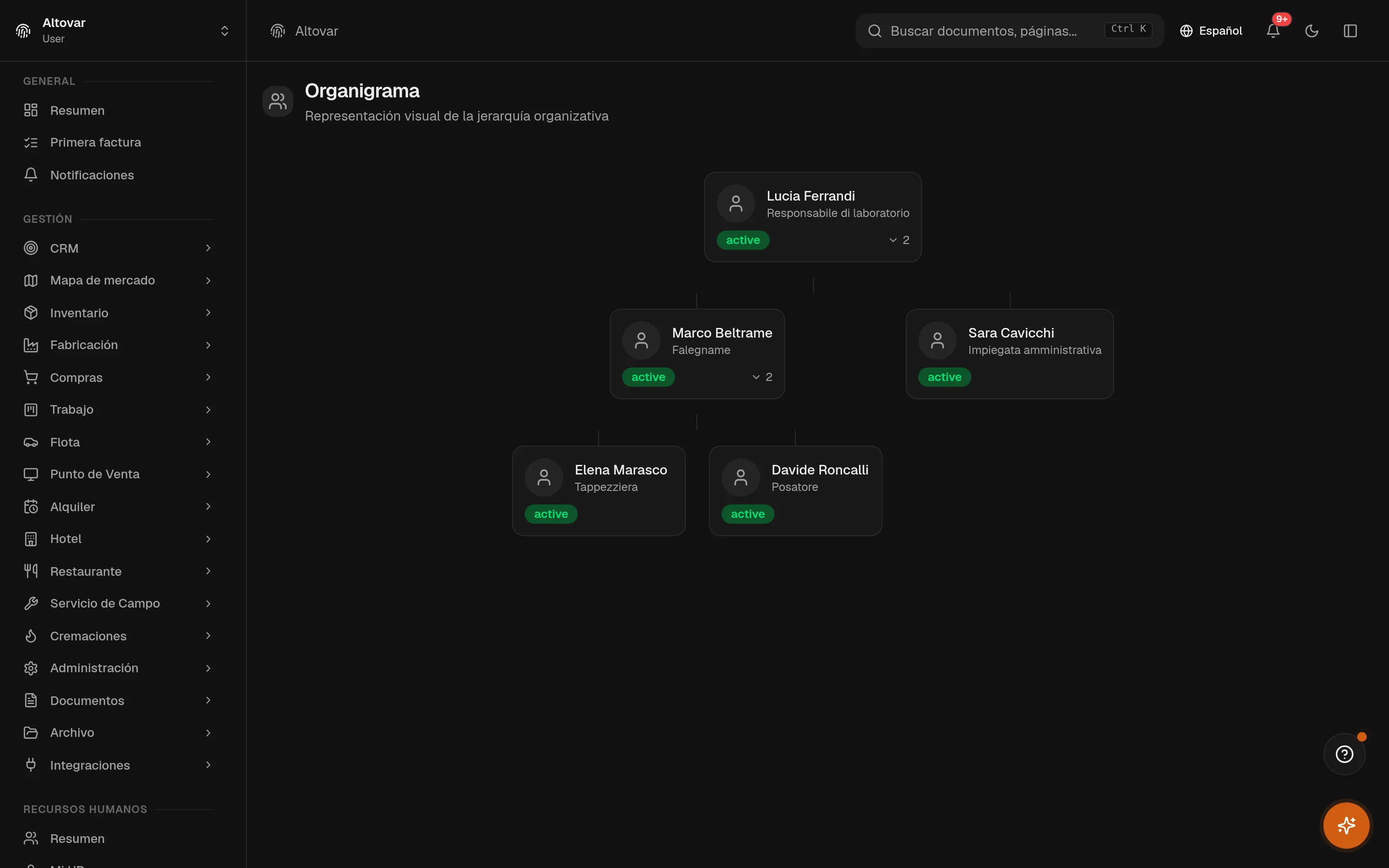Viewport: 1389px width, 868px height.
Task: Click the Cremaciones flame icon
Action: [x=31, y=636]
